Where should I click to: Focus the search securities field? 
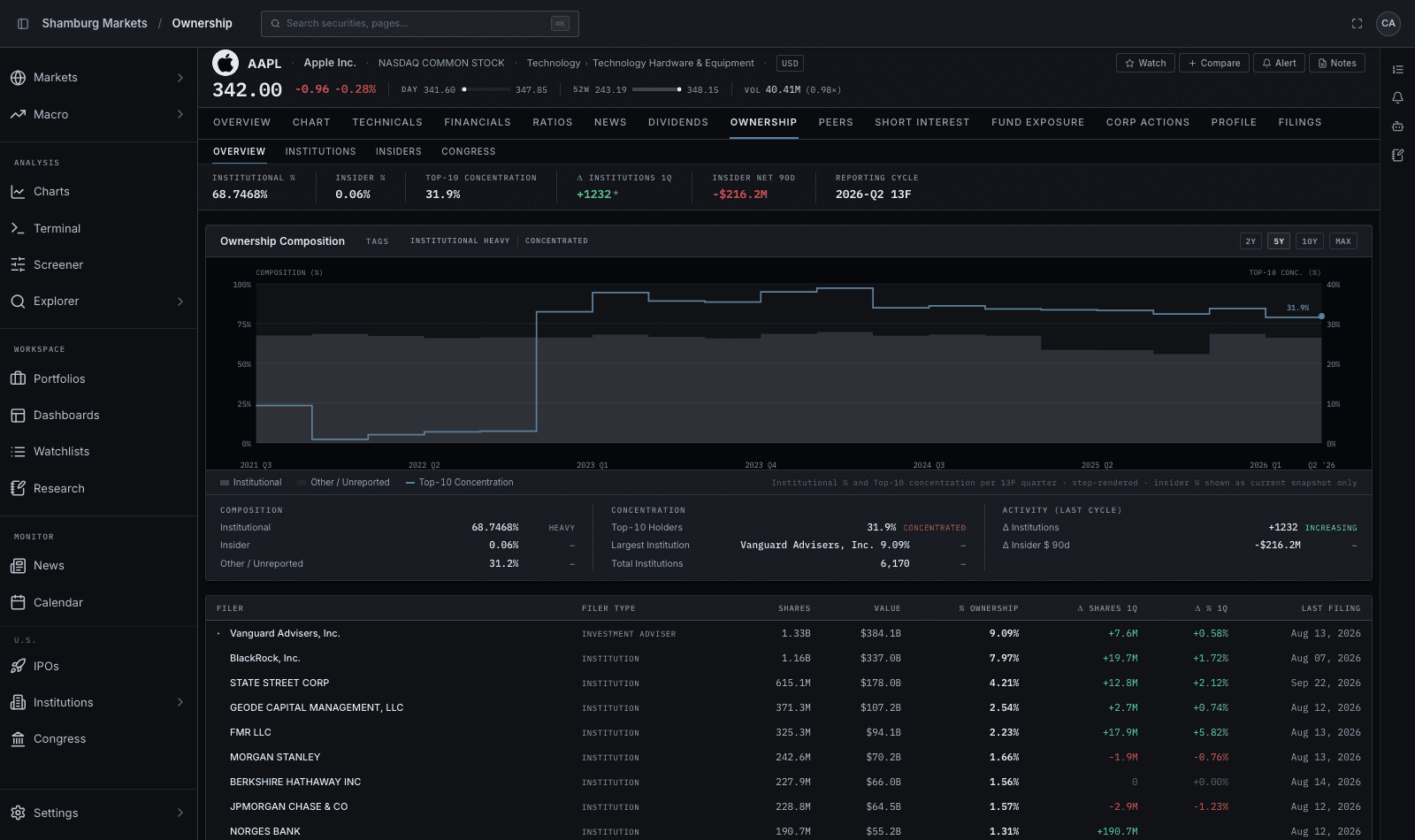click(x=420, y=24)
